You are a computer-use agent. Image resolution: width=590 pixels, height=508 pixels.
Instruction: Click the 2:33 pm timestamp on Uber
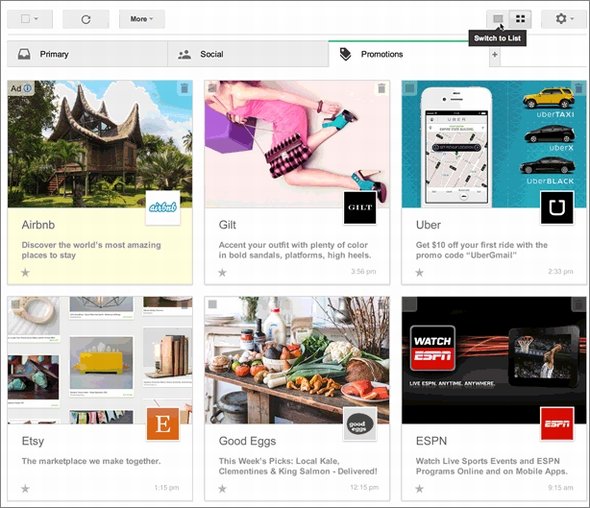click(x=561, y=271)
